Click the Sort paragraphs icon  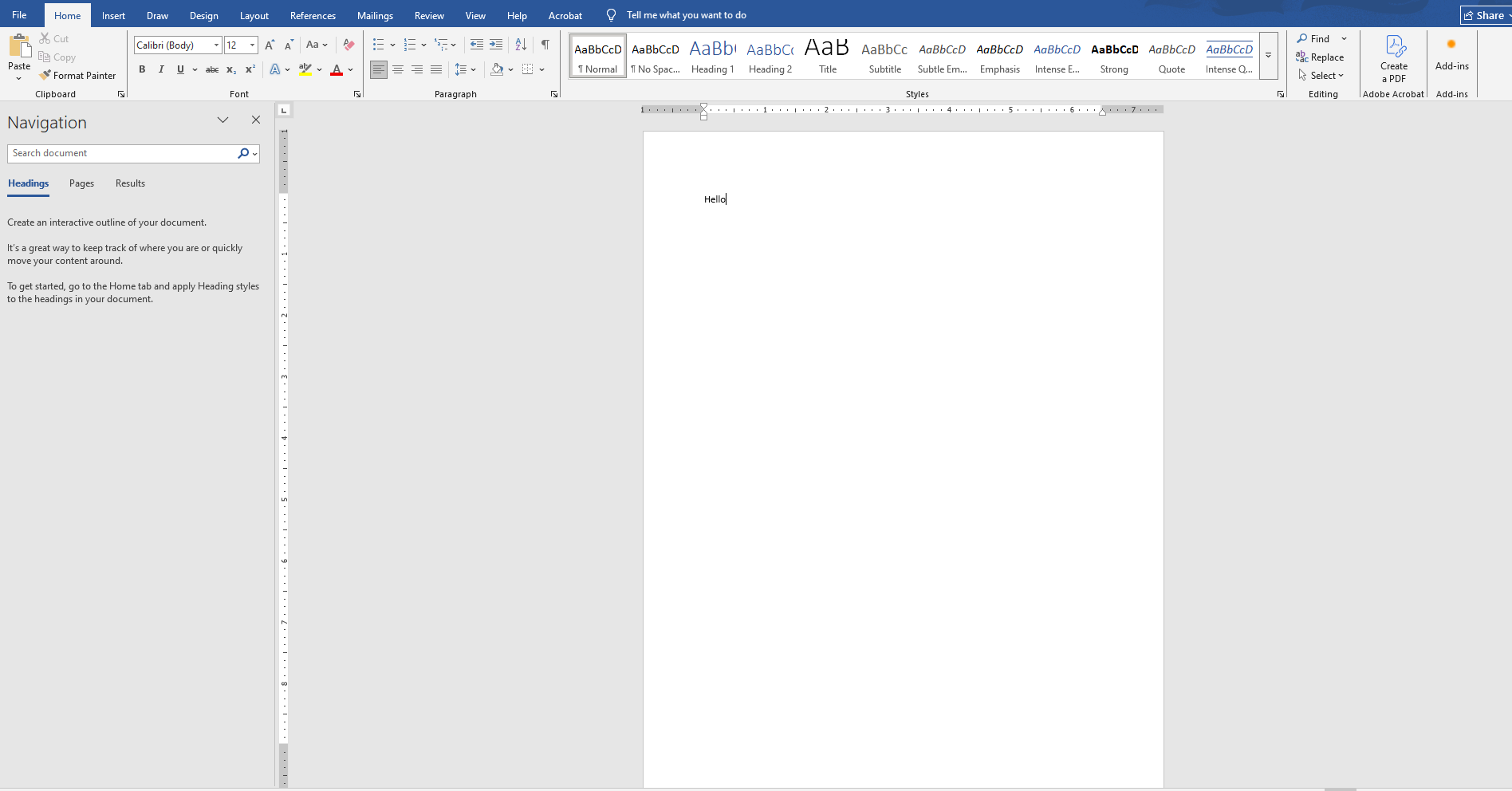click(521, 45)
